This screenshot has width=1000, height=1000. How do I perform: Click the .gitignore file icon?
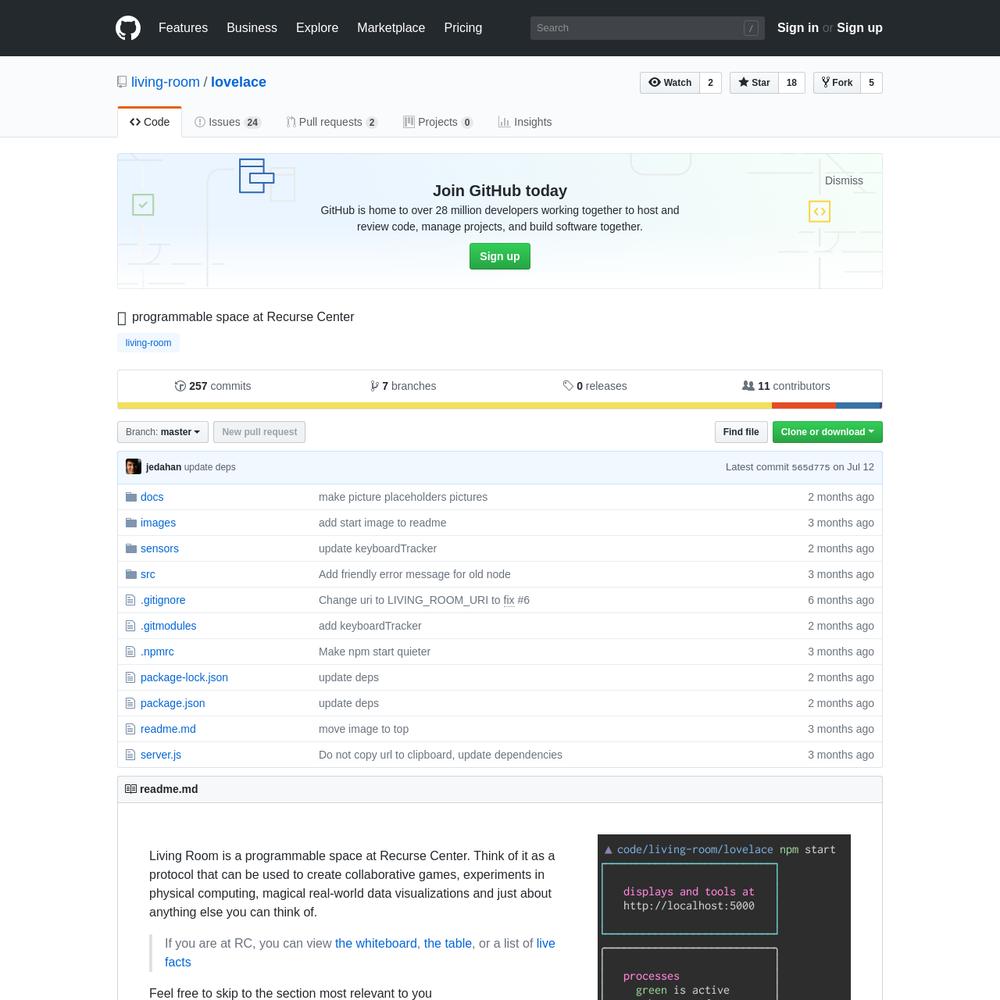[130, 600]
